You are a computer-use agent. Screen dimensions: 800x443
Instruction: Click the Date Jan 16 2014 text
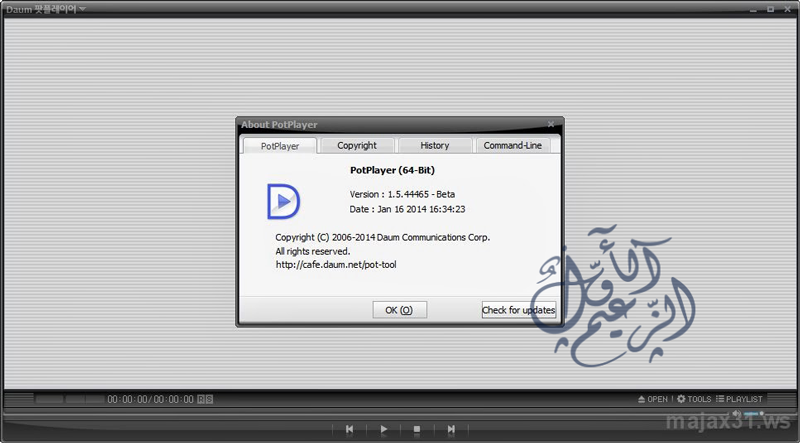click(407, 209)
